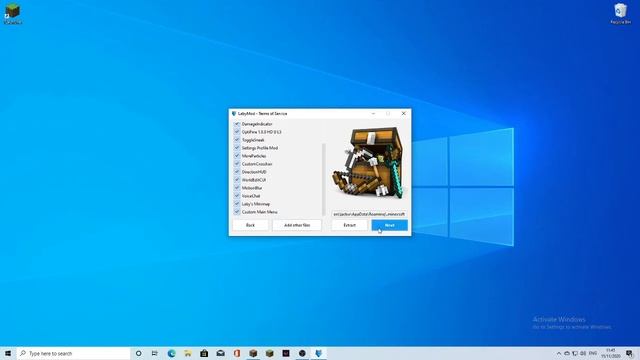
Task: Click the OneDrive cloud tray icon
Action: pyautogui.click(x=567, y=353)
